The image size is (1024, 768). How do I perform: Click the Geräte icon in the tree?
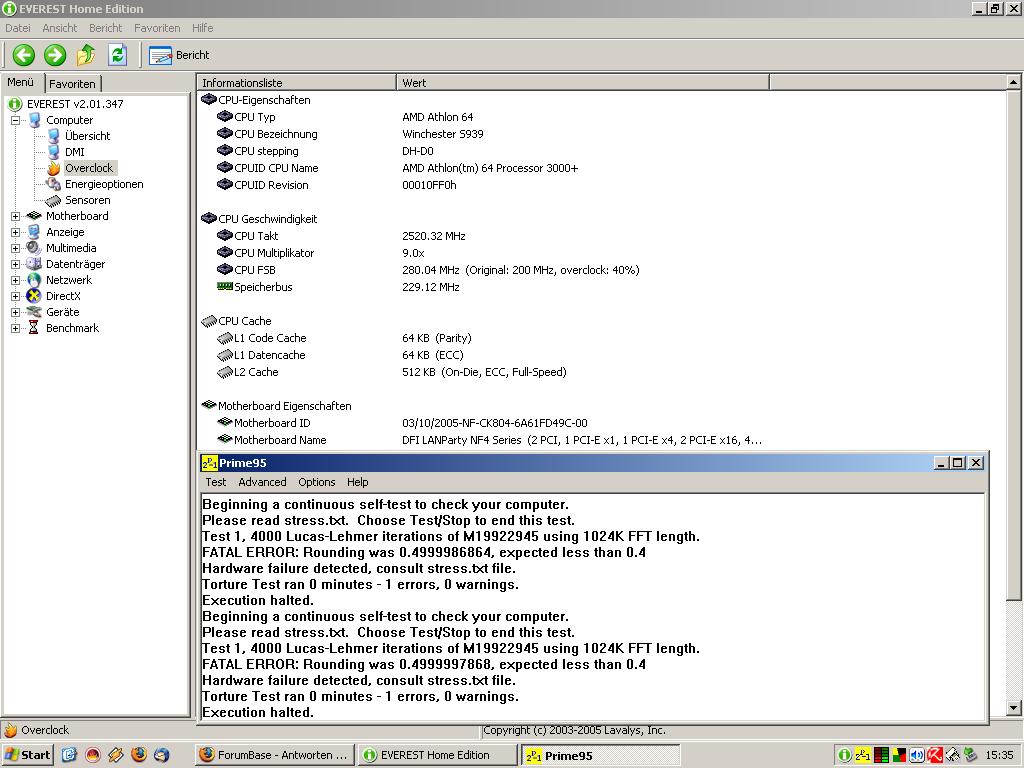[34, 312]
